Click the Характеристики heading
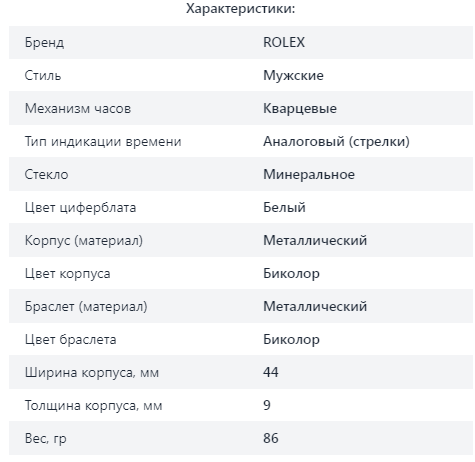 pyautogui.click(x=240, y=9)
